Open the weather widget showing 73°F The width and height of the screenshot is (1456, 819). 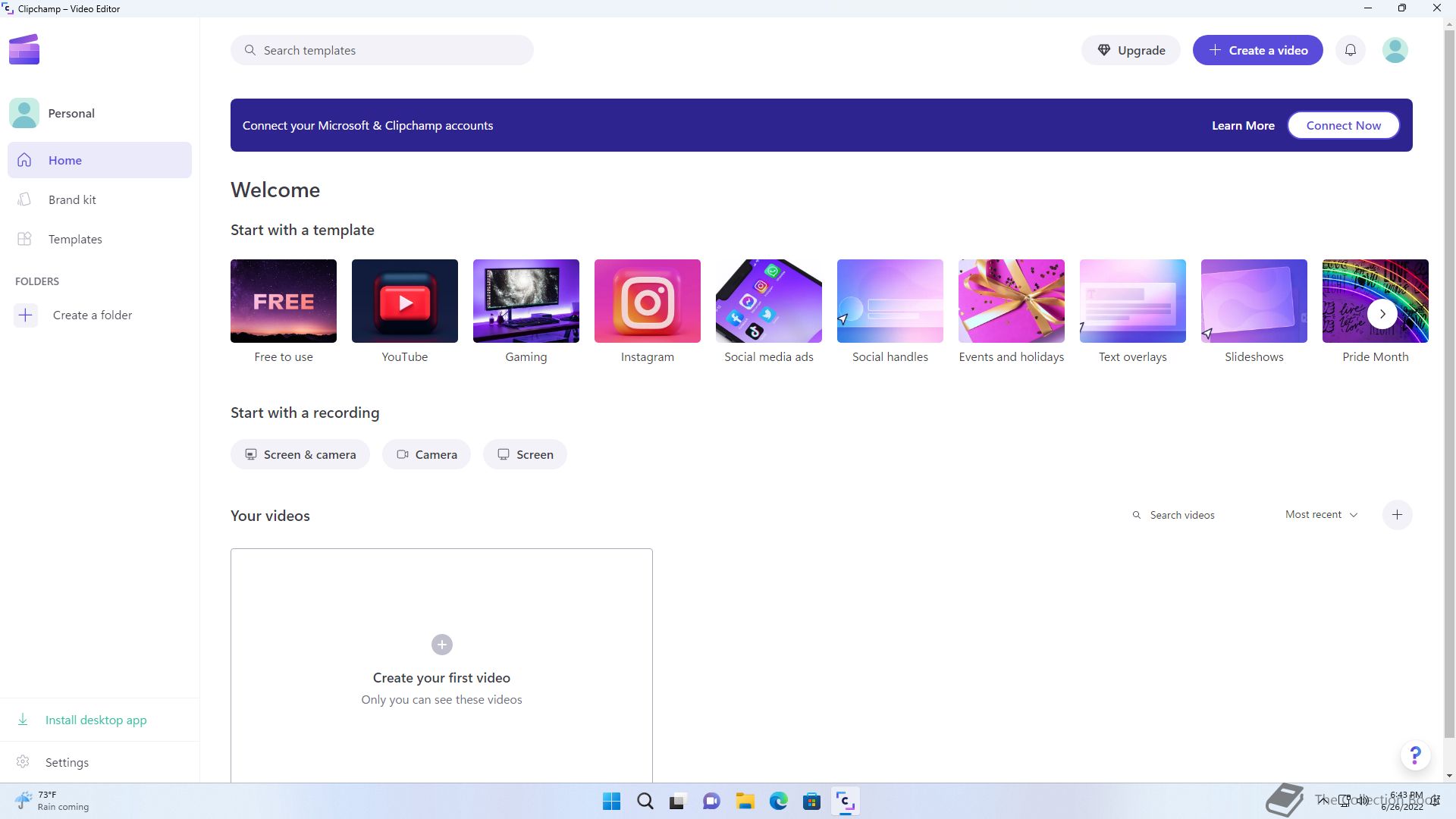coord(52,801)
